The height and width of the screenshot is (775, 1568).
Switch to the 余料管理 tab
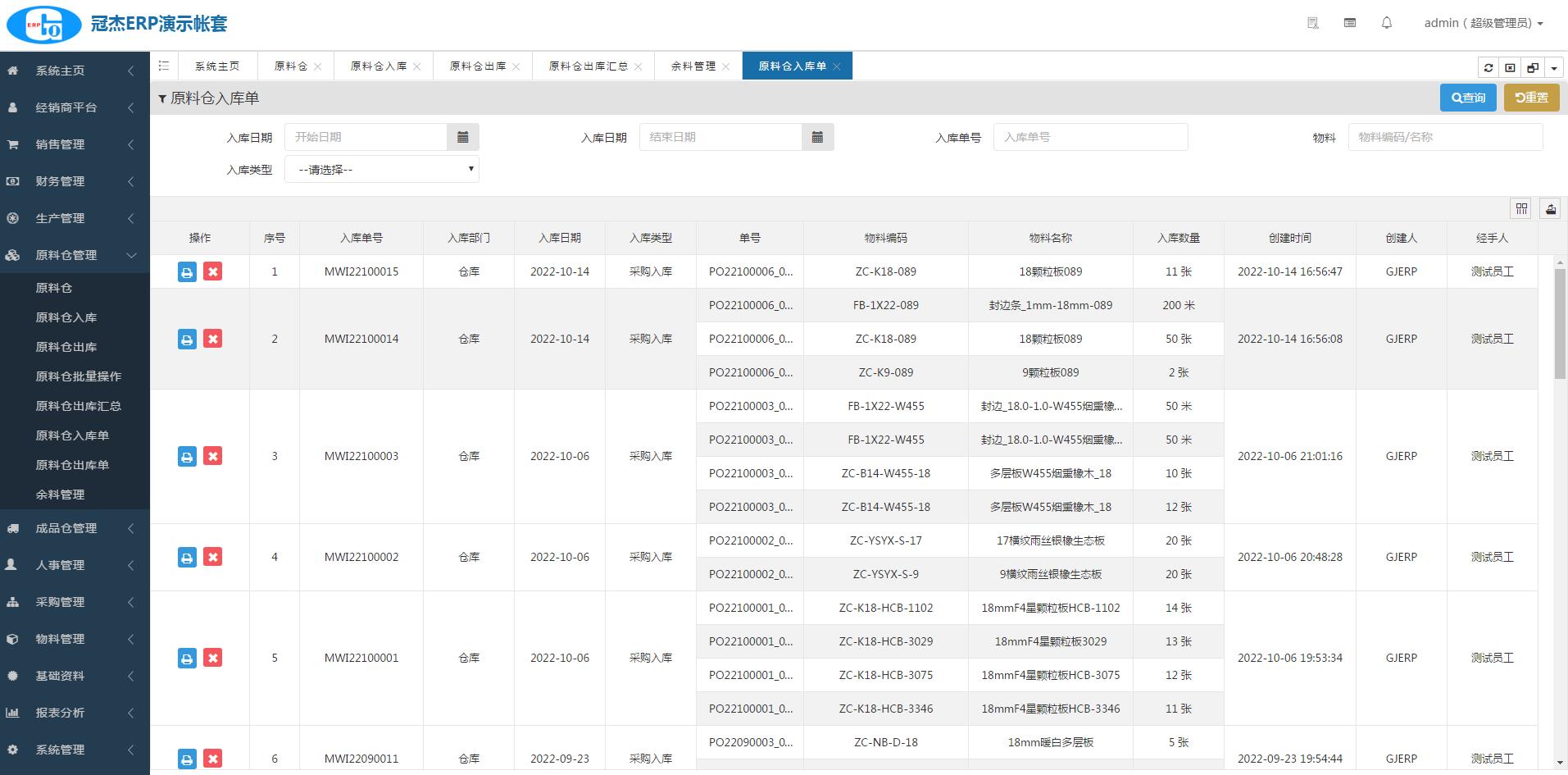(x=693, y=66)
